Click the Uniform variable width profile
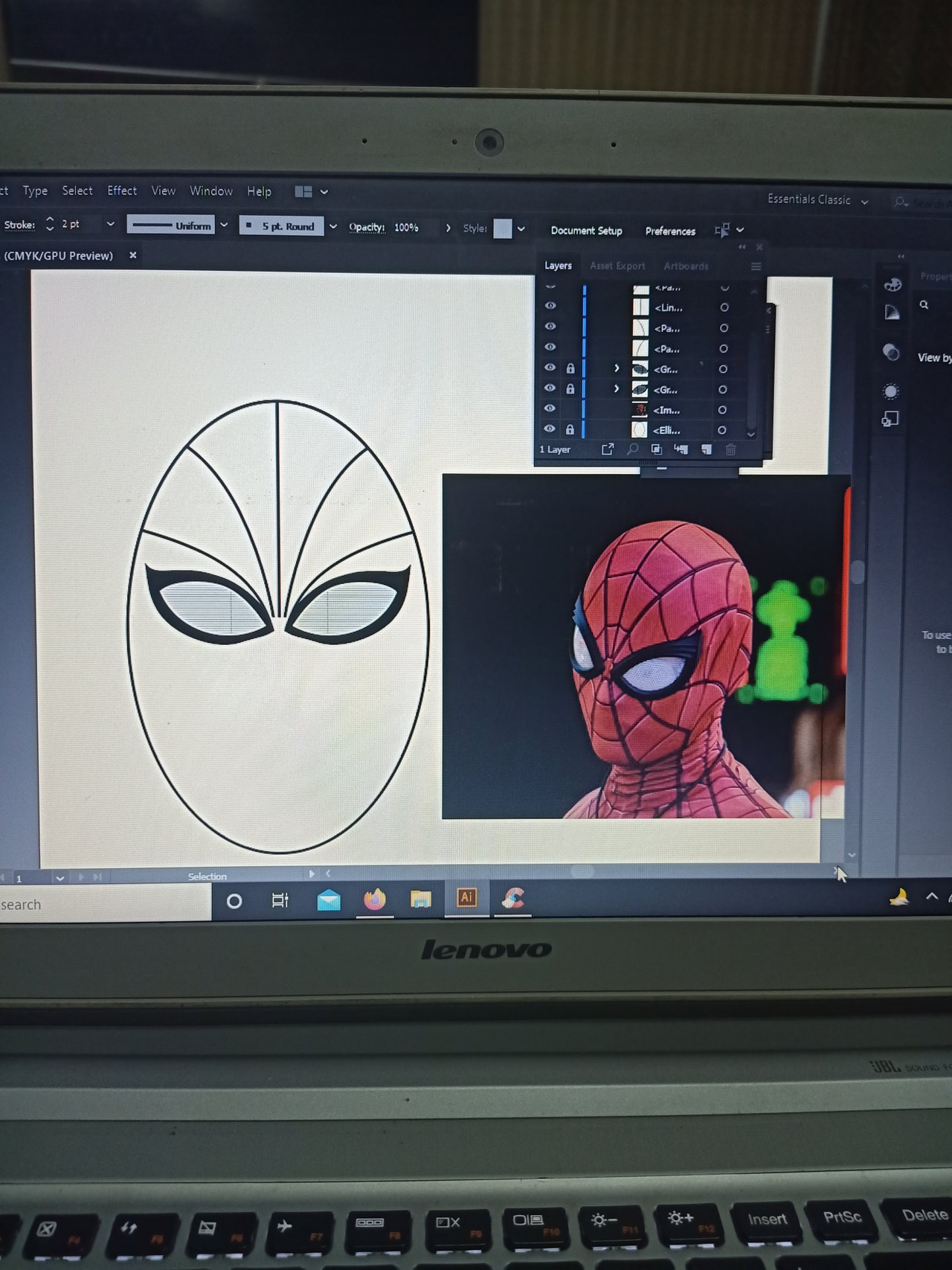The width and height of the screenshot is (952, 1270). [x=171, y=225]
